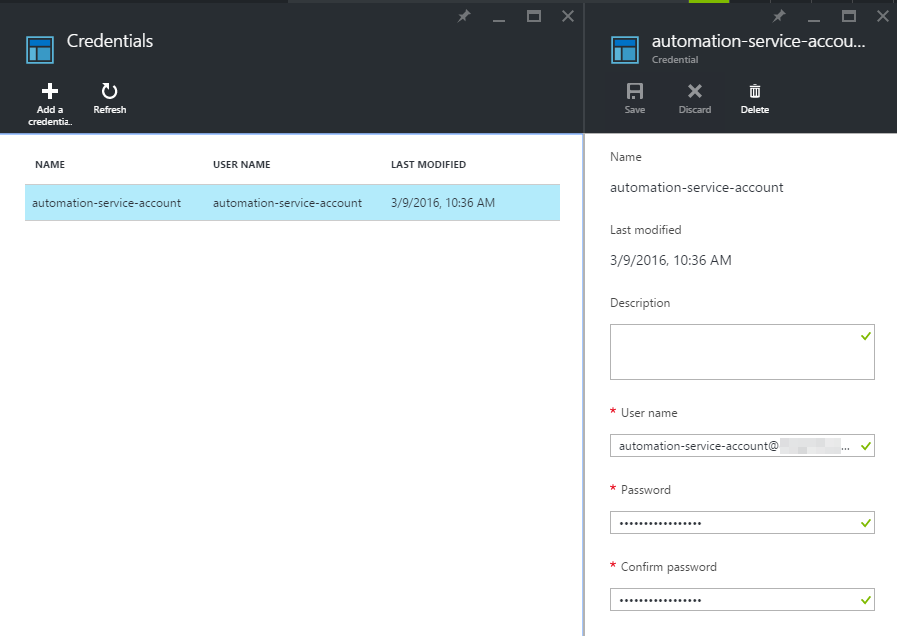This screenshot has width=897, height=636.
Task: Click the Name value automation-service-account
Action: 697,188
